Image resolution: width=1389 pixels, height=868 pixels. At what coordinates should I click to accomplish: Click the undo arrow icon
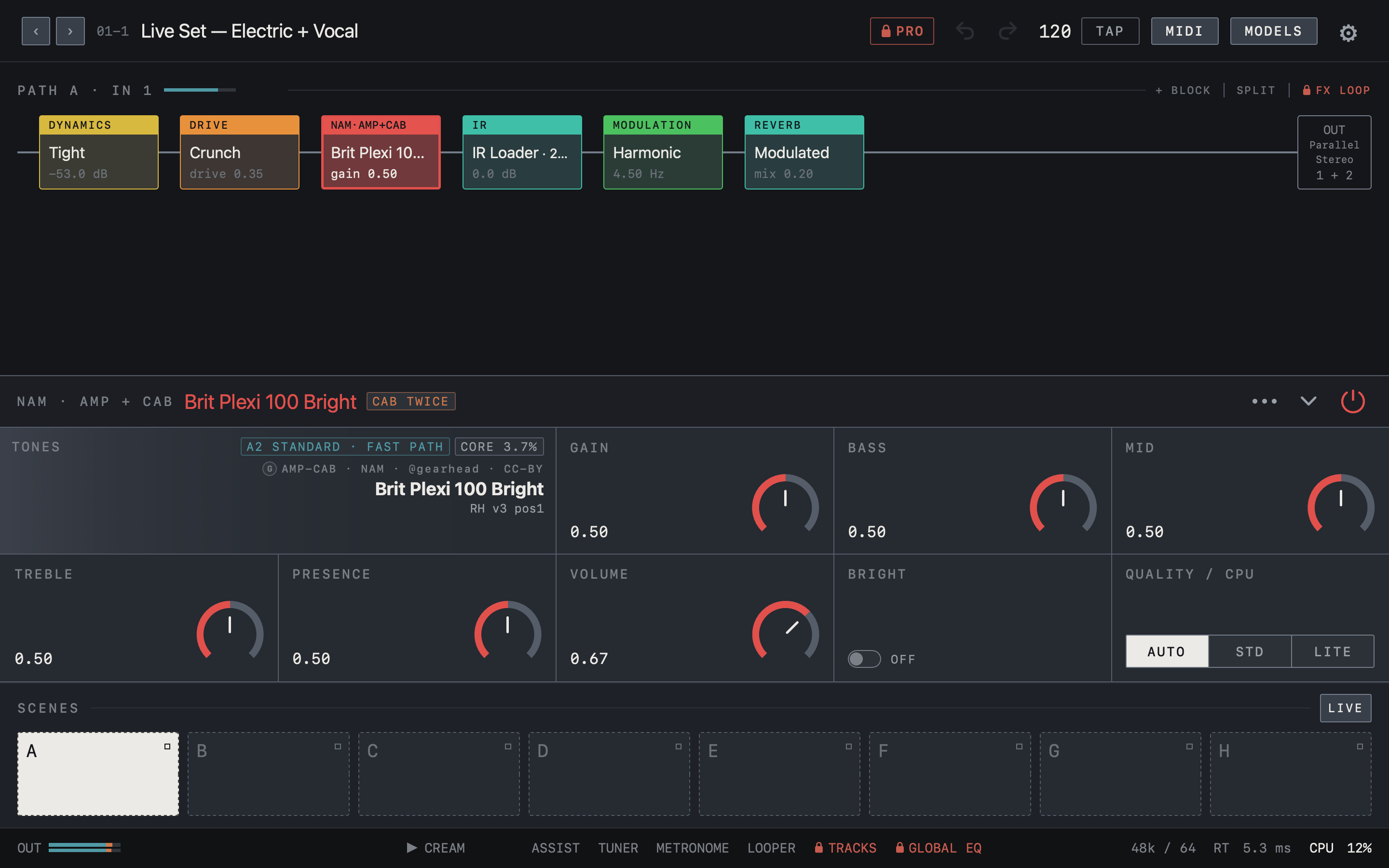tap(965, 31)
